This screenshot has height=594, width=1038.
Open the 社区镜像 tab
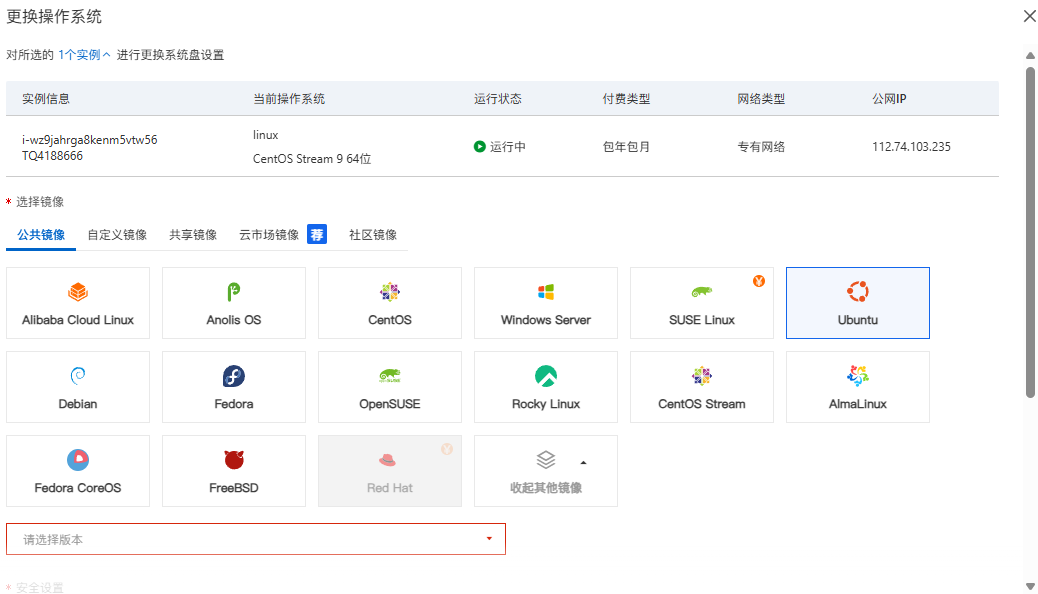[373, 234]
